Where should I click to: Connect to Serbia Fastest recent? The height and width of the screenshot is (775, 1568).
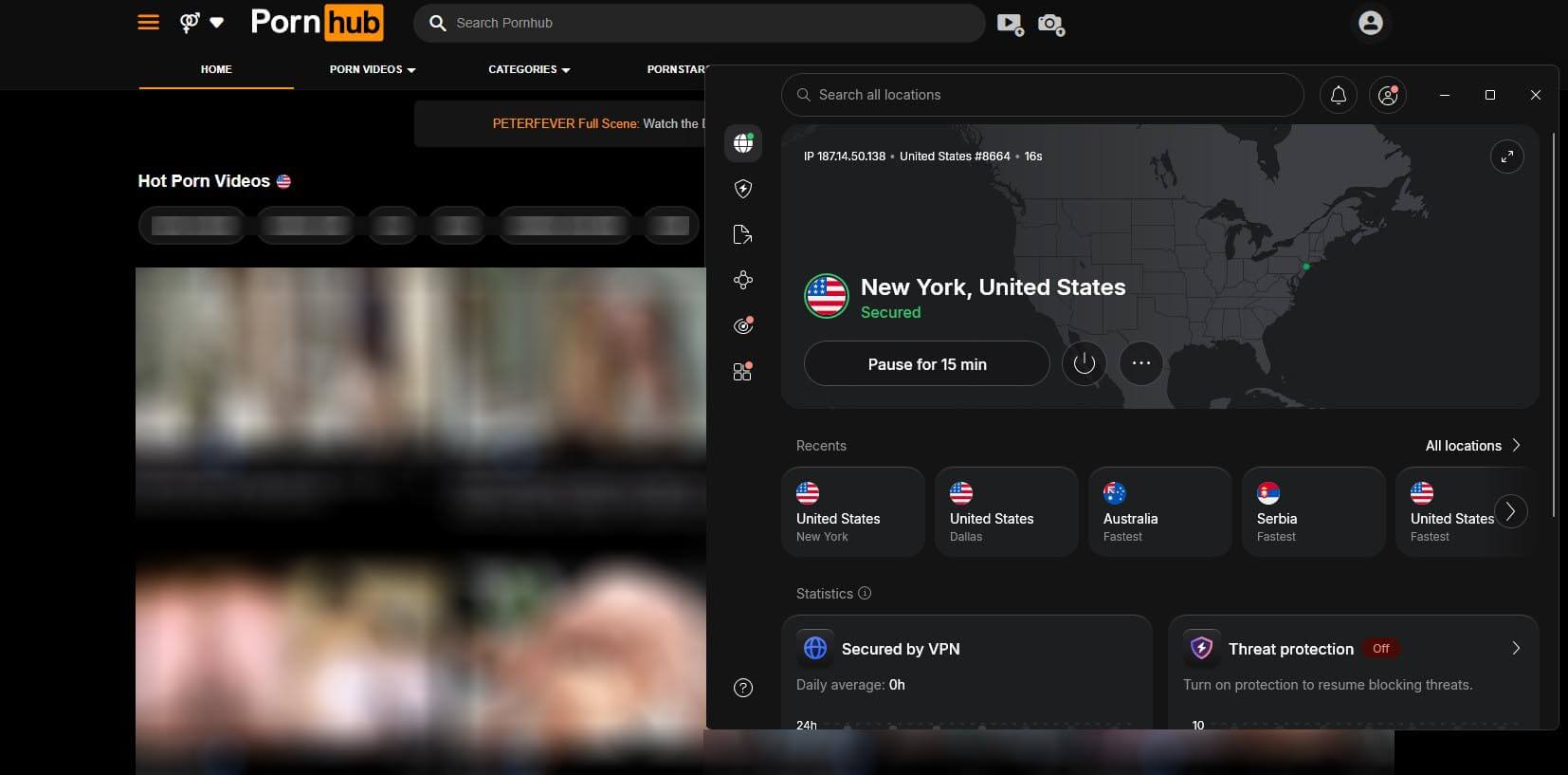[1314, 511]
